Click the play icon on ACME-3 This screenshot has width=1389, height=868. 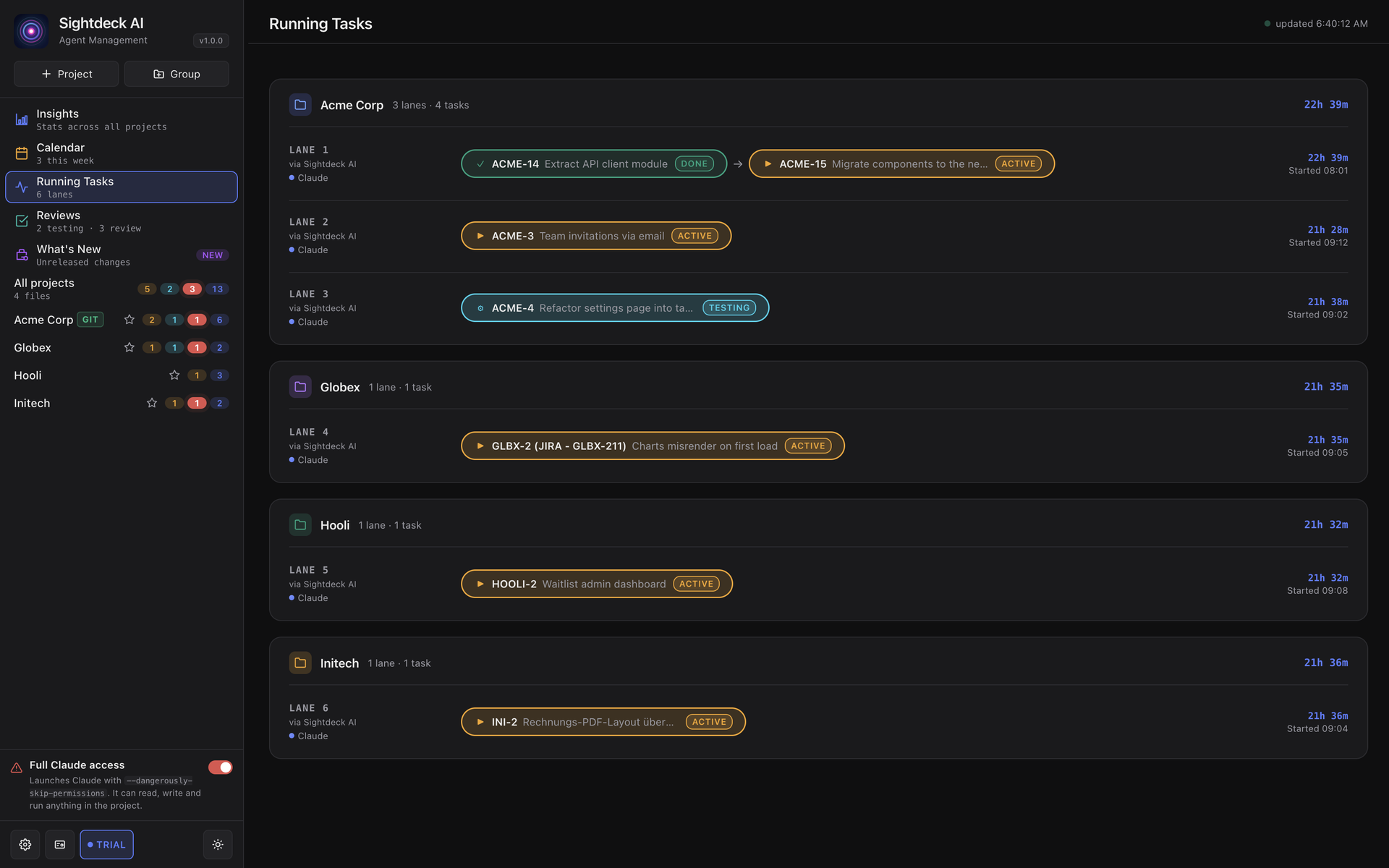click(x=480, y=236)
